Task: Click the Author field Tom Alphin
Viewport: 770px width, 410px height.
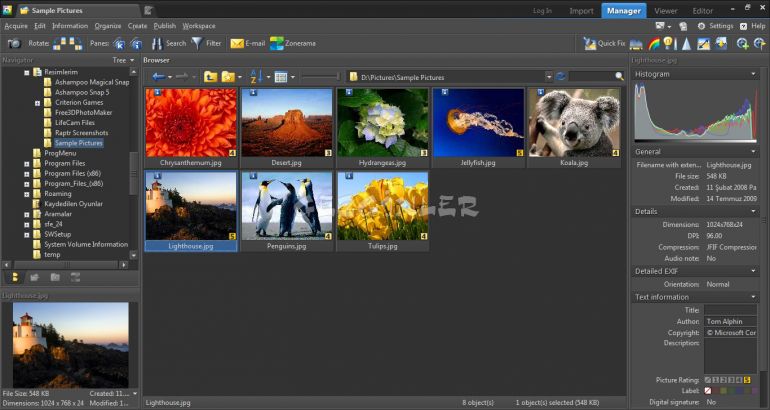Action: (731, 321)
